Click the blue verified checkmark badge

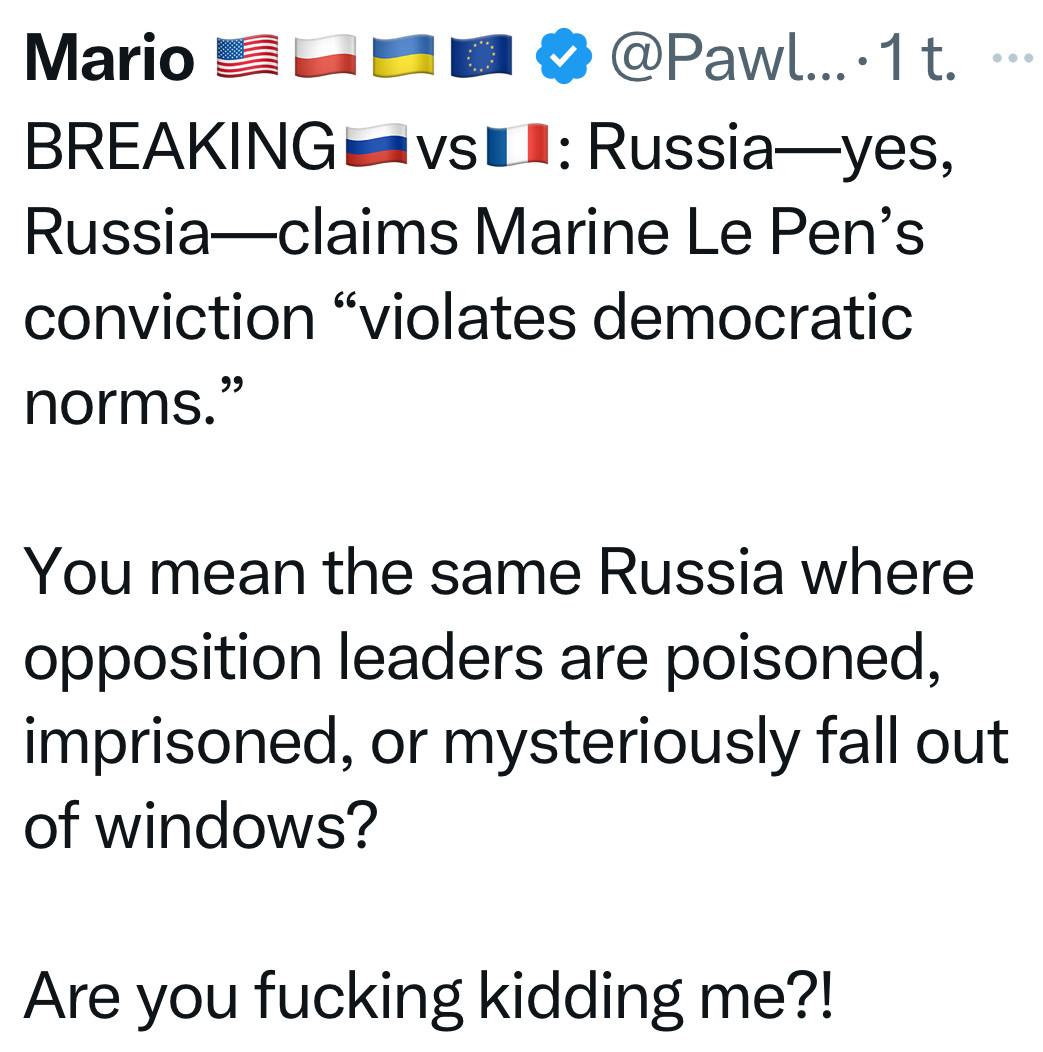click(x=563, y=56)
